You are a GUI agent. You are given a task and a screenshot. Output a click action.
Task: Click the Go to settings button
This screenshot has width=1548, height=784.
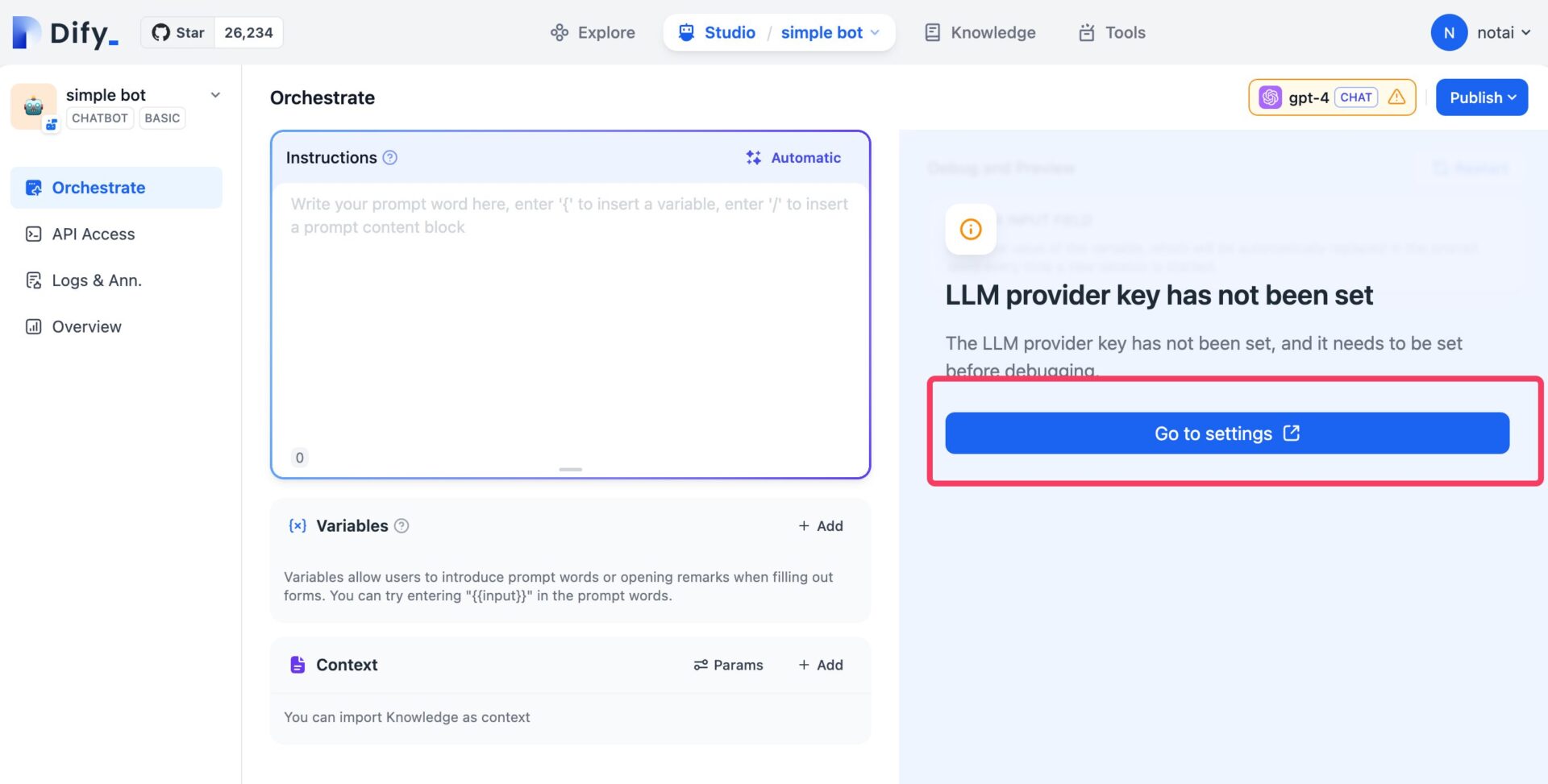(x=1226, y=433)
